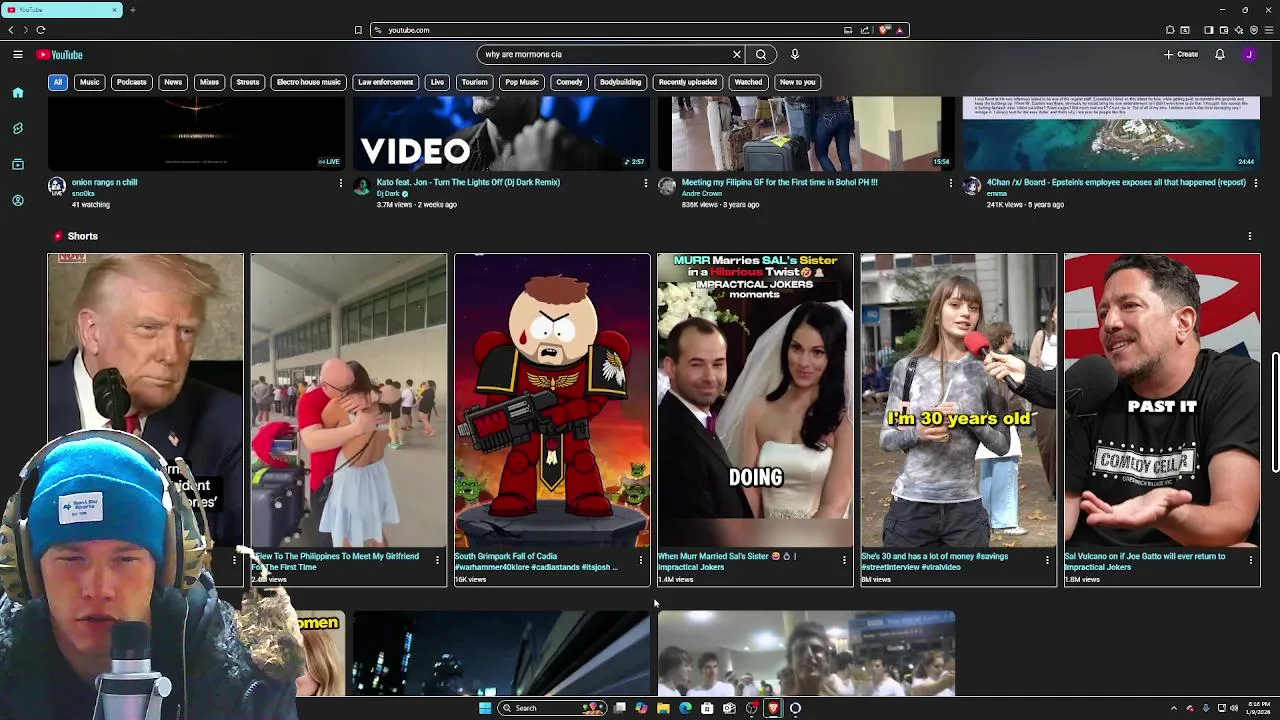Click the Windows taskbar Search box
Screen dimensions: 1280x720
click(x=553, y=708)
